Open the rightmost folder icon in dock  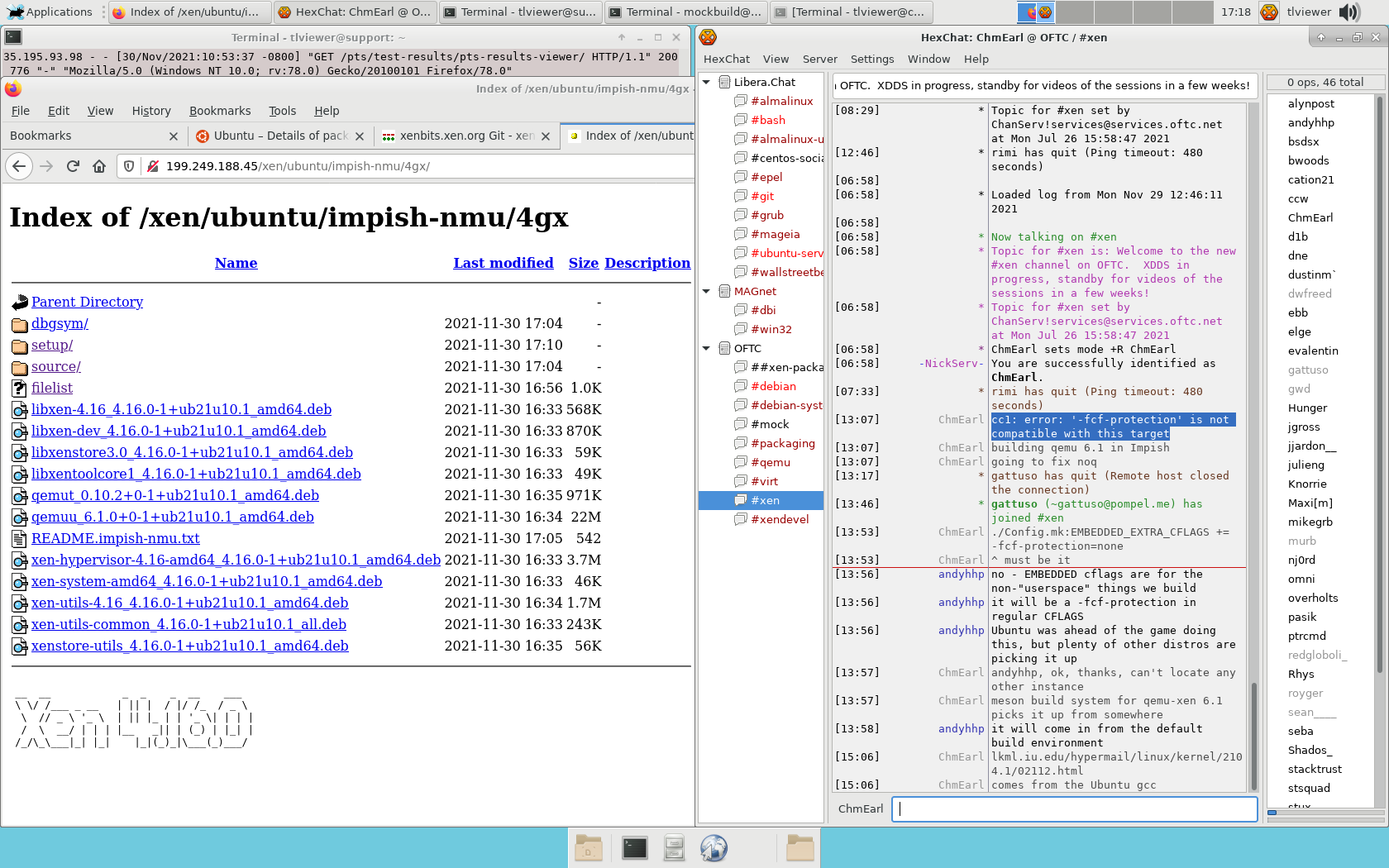coord(800,847)
